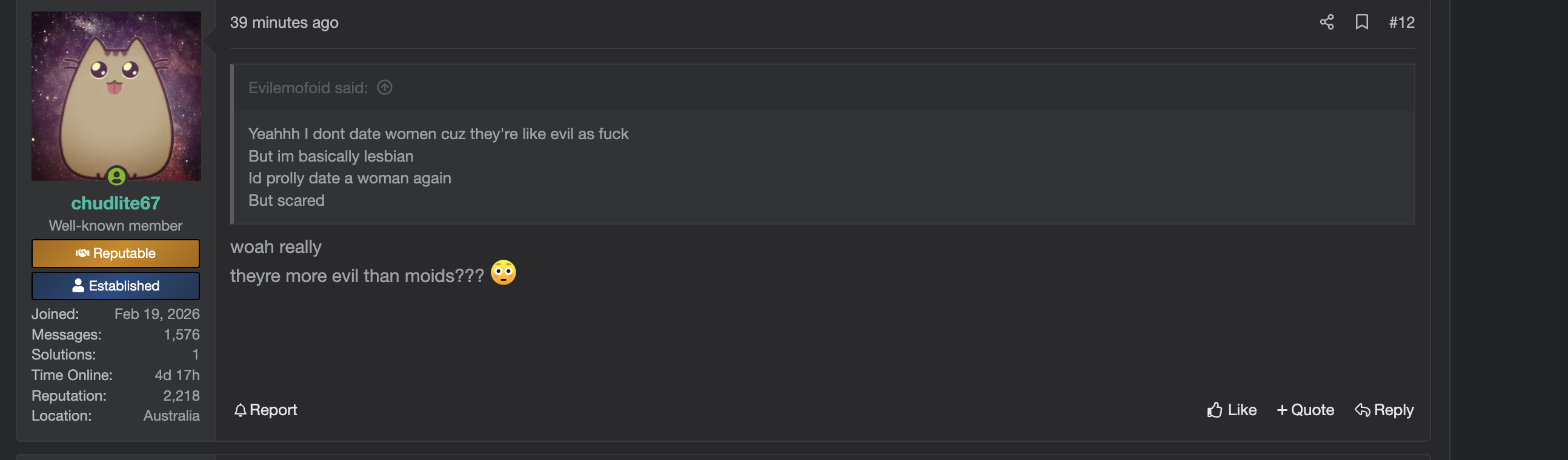Like this post

tap(1235, 410)
